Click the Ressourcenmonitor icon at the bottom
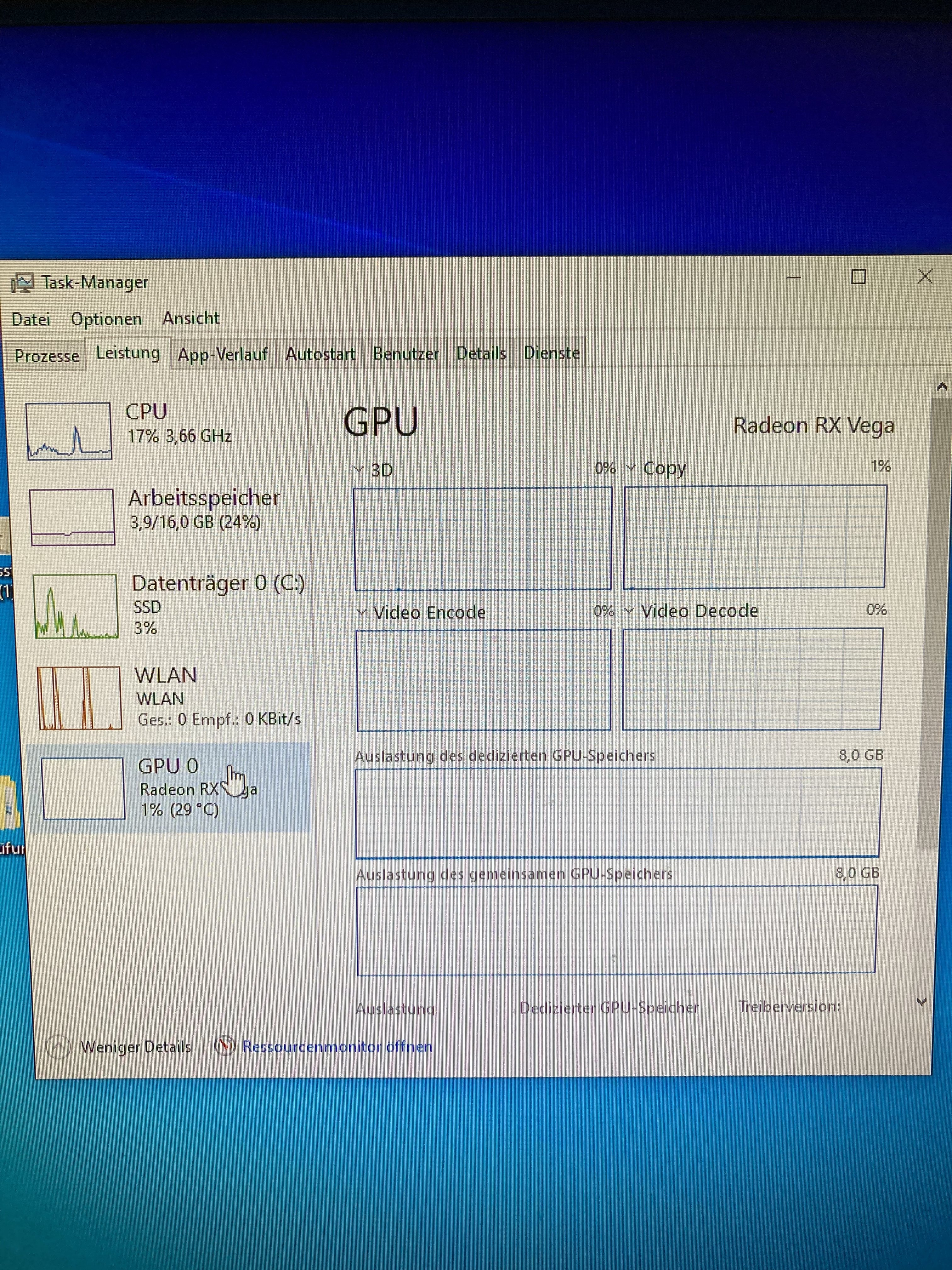 [224, 1045]
